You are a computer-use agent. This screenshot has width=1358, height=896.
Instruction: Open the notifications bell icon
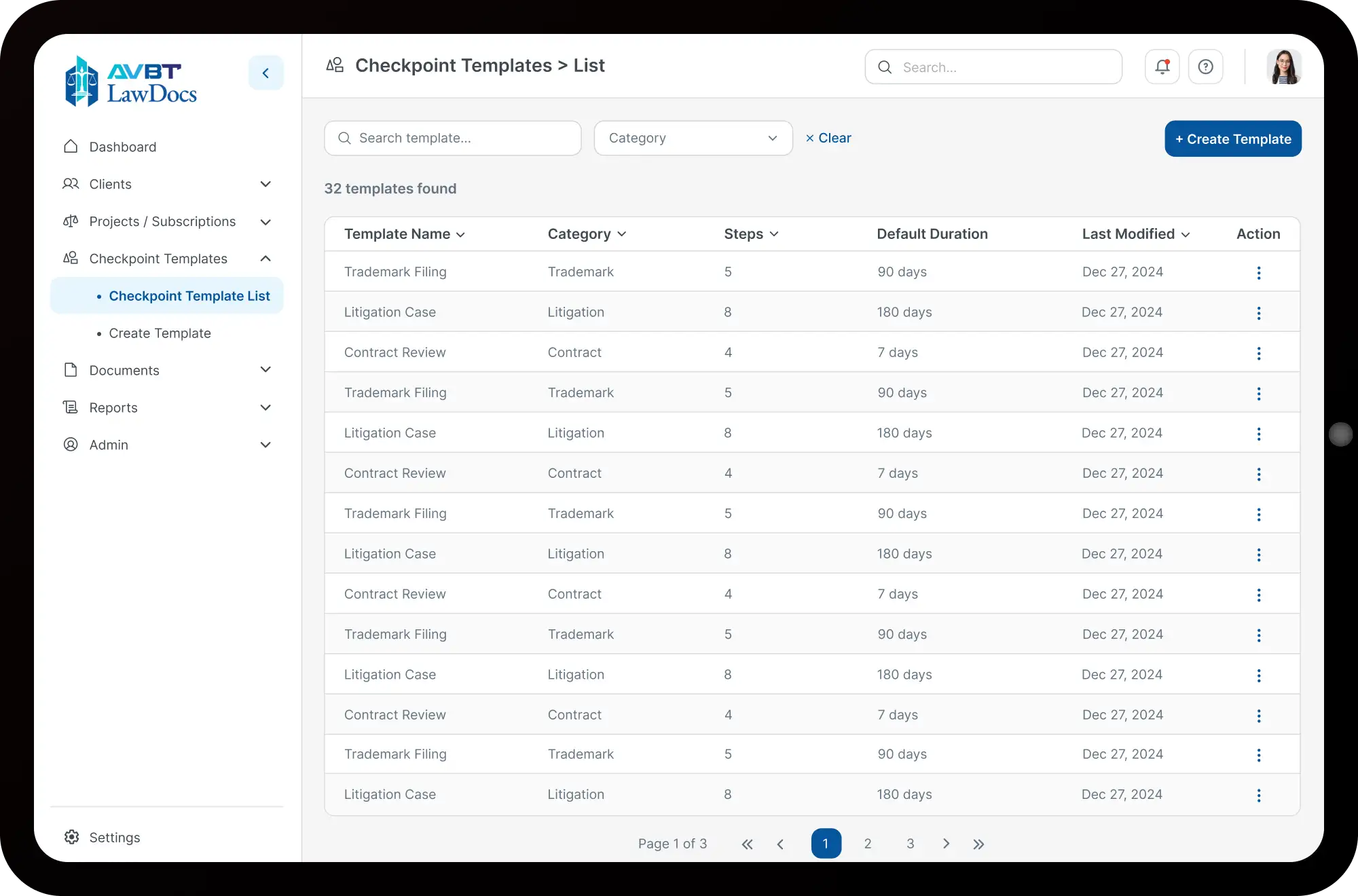(x=1162, y=67)
